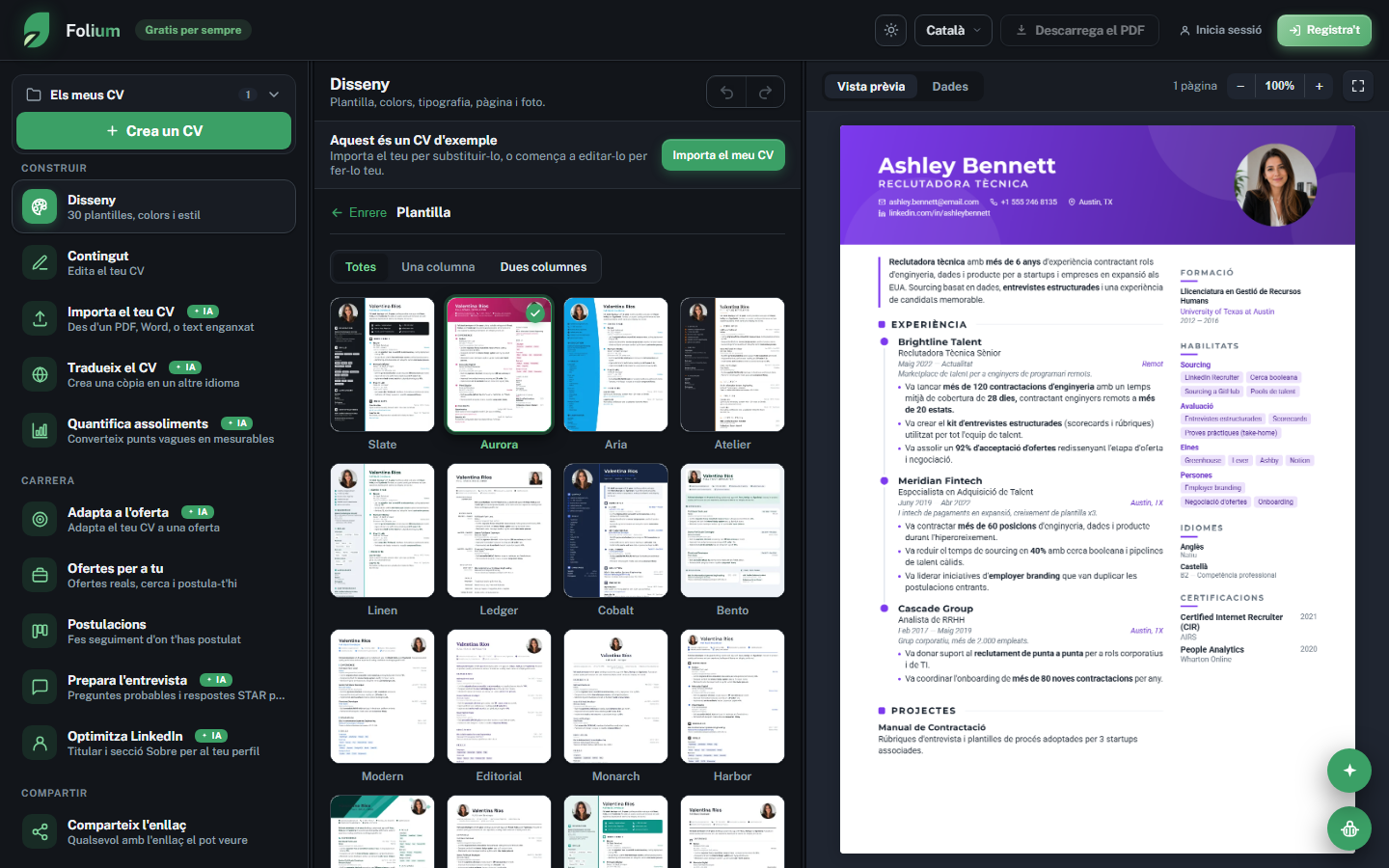This screenshot has height=868, width=1389.
Task: Click the green sparkle floating button
Action: pyautogui.click(x=1349, y=771)
